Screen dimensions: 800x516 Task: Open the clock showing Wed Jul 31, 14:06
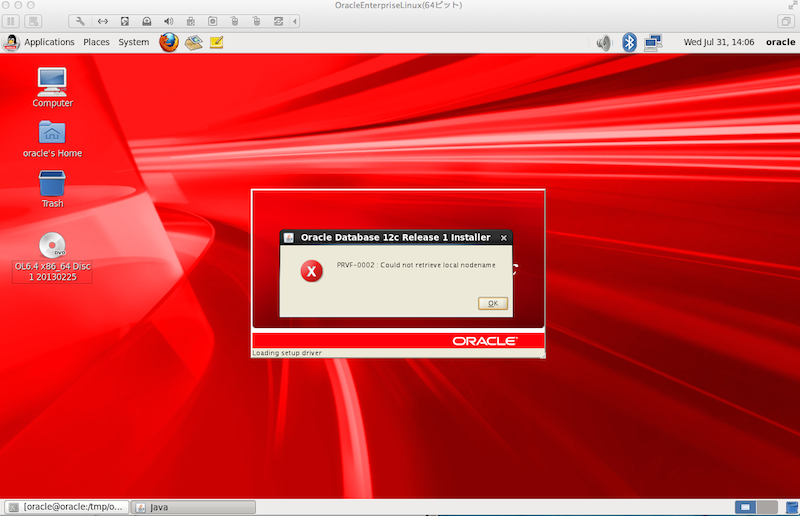(718, 42)
